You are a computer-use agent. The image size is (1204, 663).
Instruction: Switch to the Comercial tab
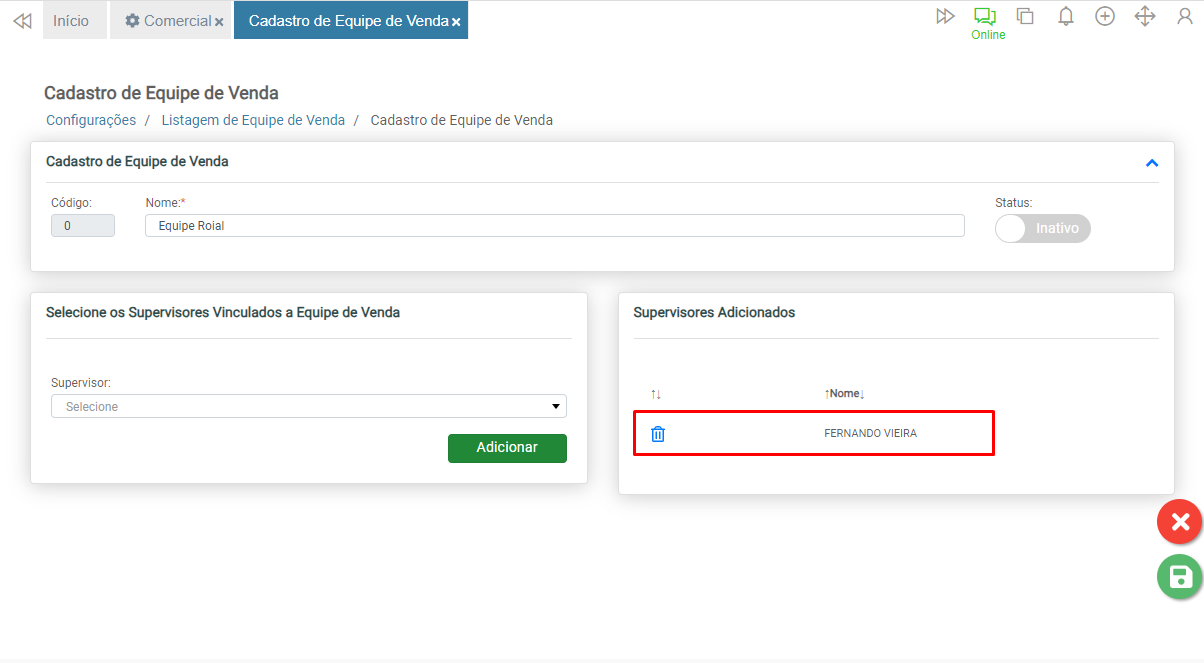(168, 21)
